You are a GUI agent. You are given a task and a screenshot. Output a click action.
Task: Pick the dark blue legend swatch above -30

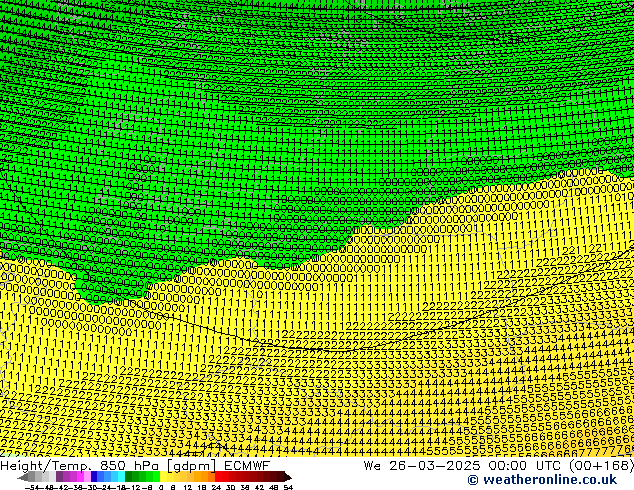click(94, 476)
